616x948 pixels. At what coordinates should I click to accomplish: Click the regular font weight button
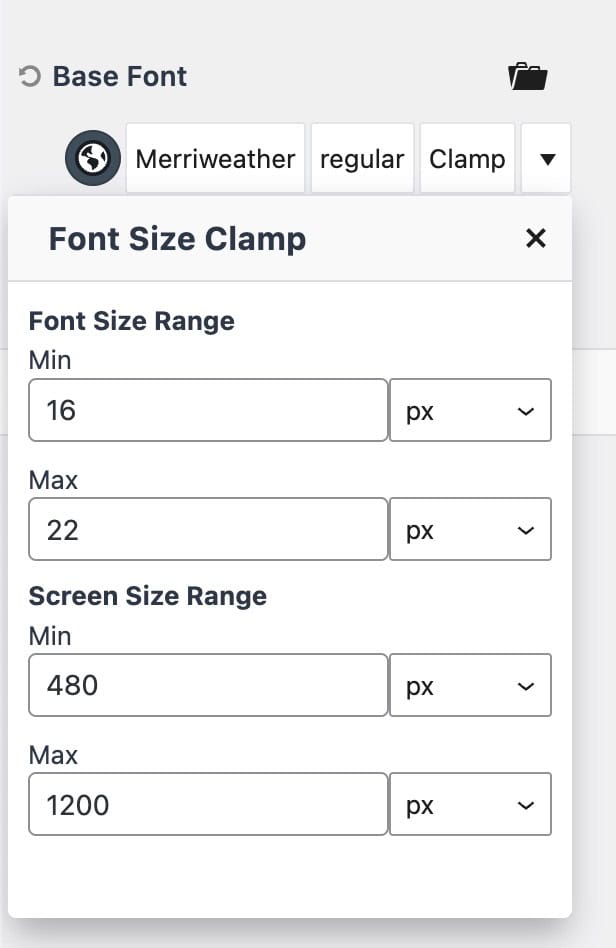tap(362, 159)
